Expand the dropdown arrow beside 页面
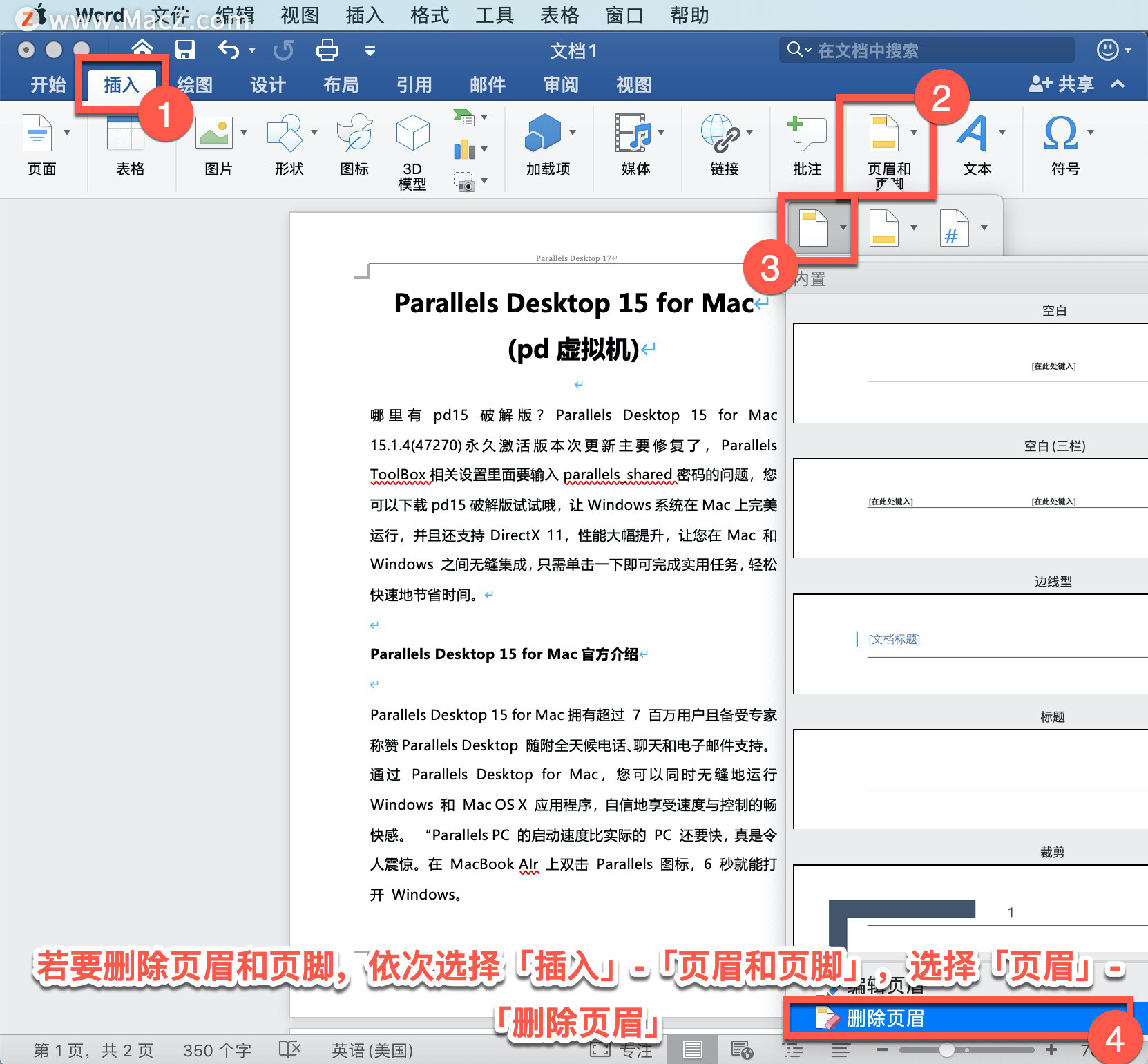 coord(67,132)
